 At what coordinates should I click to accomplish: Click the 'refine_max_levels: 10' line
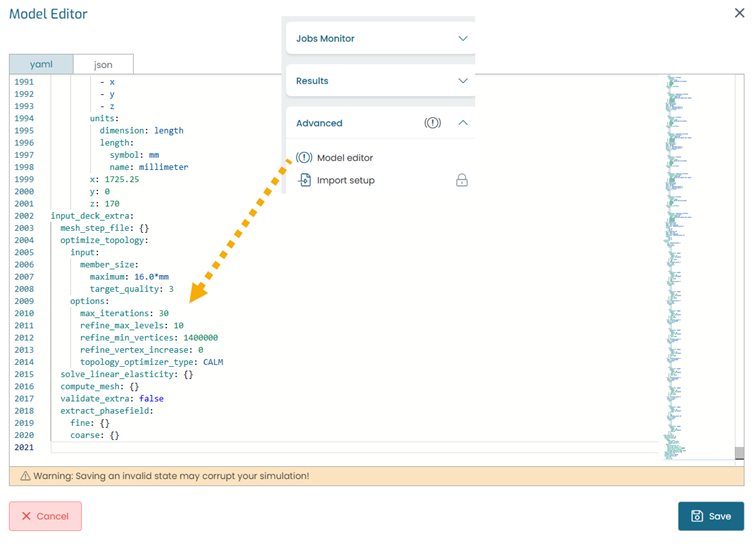pos(132,325)
